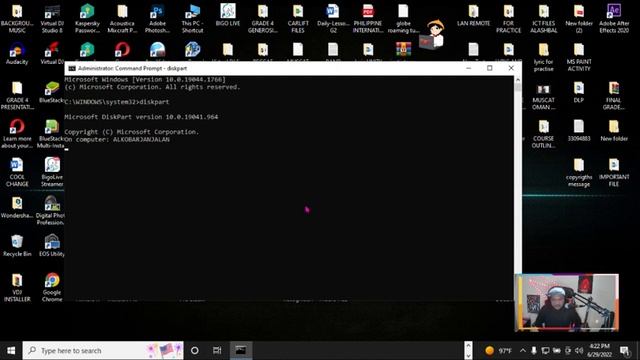Open the IMPORTANT FILE document
Screen dimensions: 640x360
tap(614, 172)
